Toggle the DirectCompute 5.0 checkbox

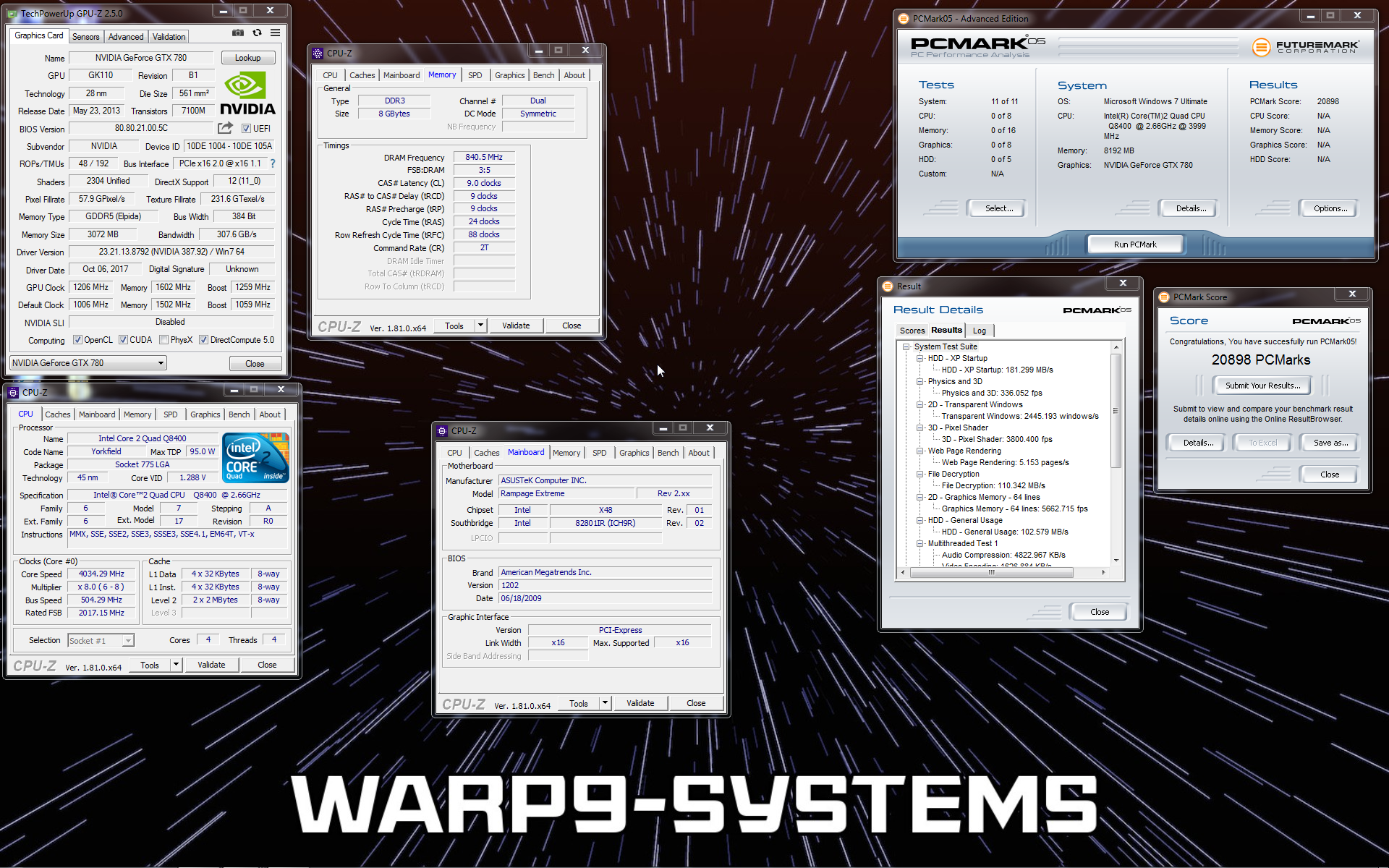pyautogui.click(x=203, y=340)
